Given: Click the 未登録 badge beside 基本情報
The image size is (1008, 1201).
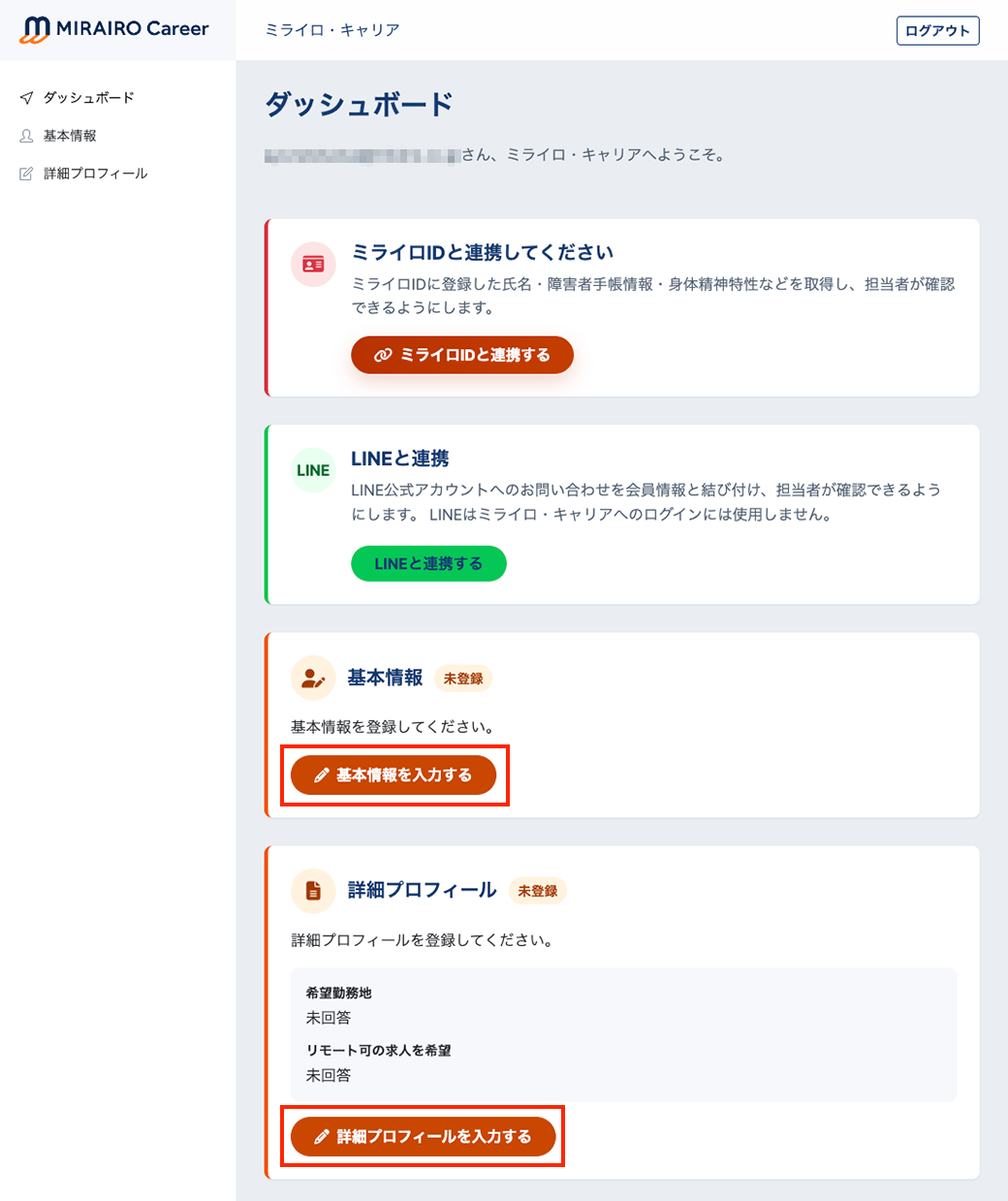Looking at the screenshot, I should [463, 679].
